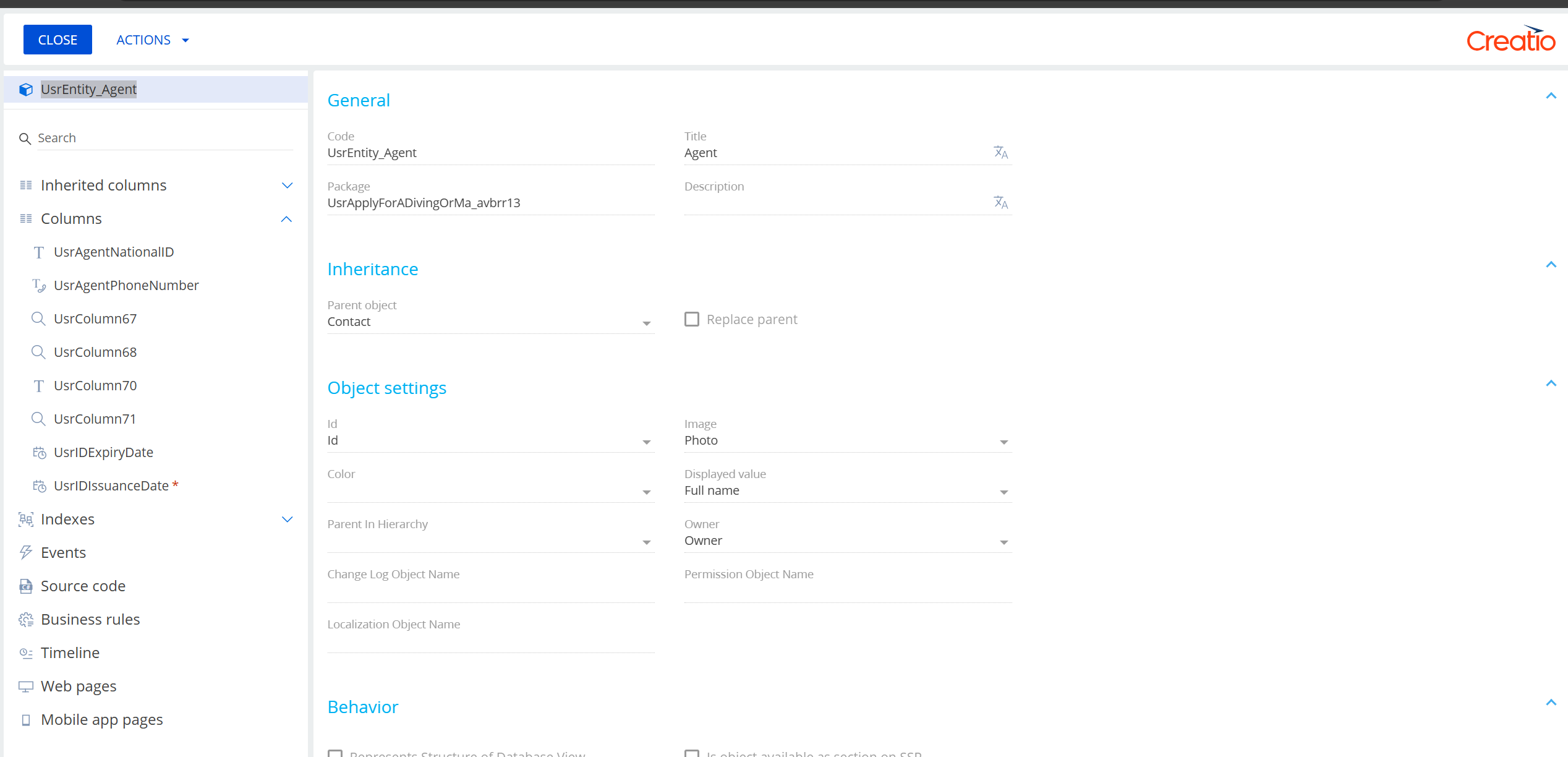Click text type icon of UsrAgentNationalID
The width and height of the screenshot is (1568, 757).
point(38,252)
